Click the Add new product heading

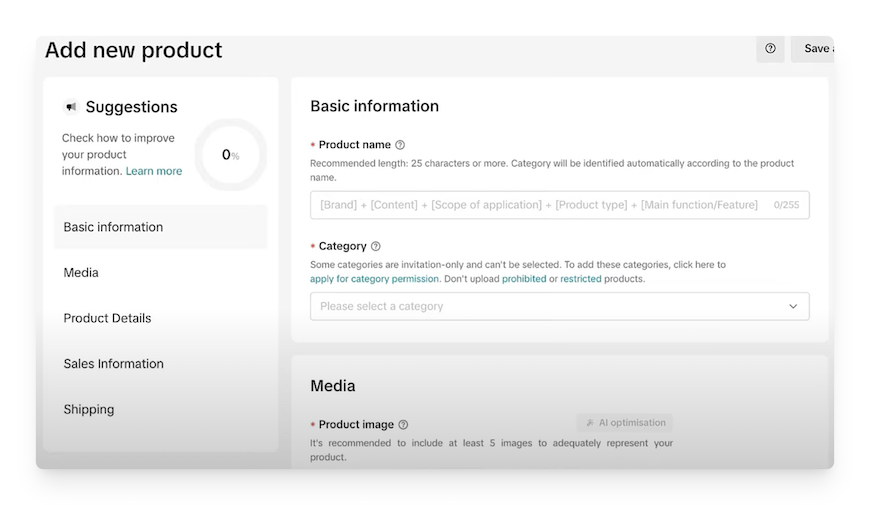point(133,50)
